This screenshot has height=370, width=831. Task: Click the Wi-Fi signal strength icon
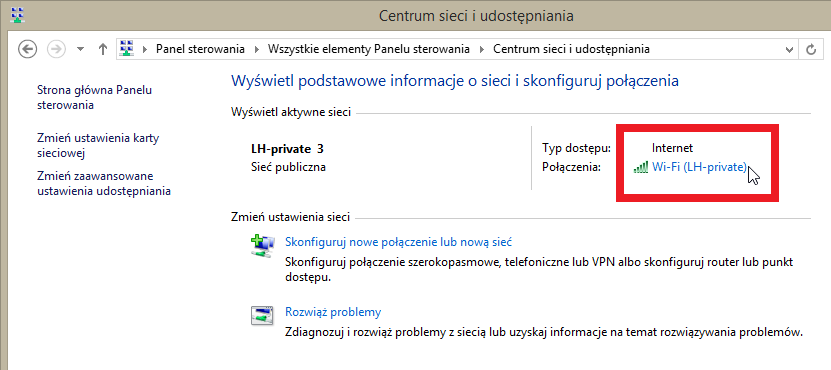tap(641, 168)
